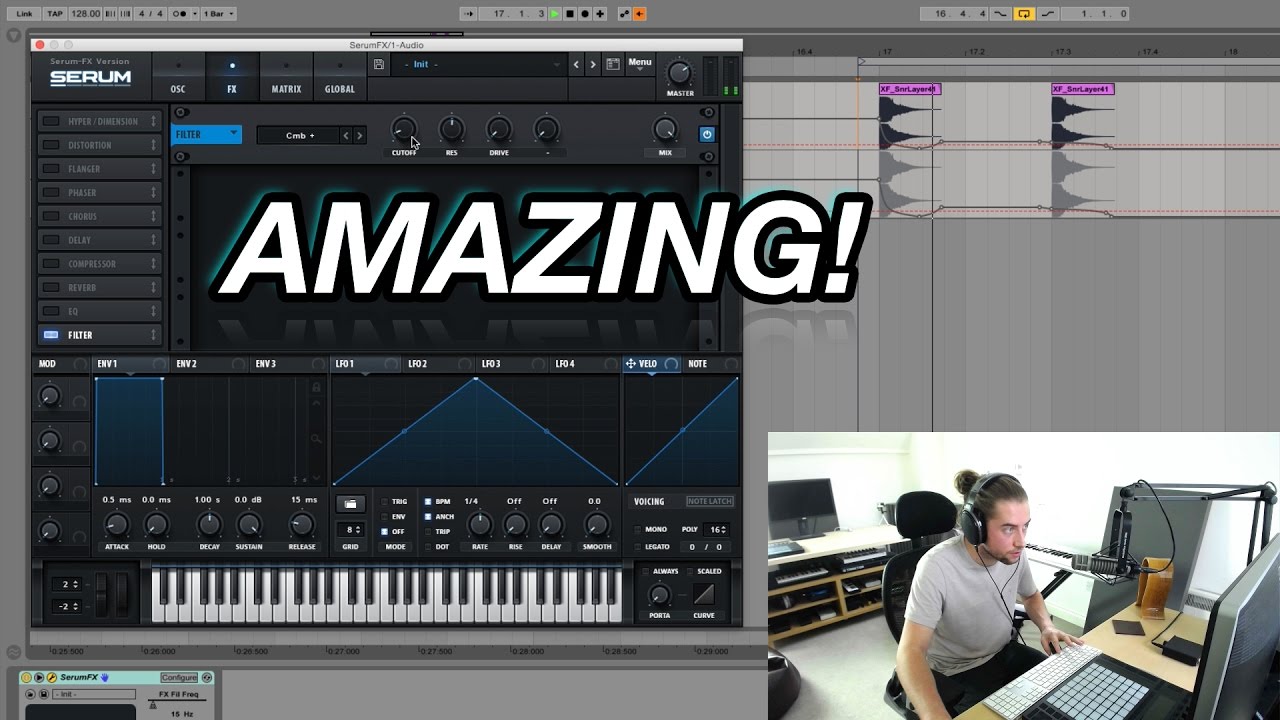This screenshot has height=720, width=1280.
Task: Enable the Phaser effect
Action: tap(51, 193)
